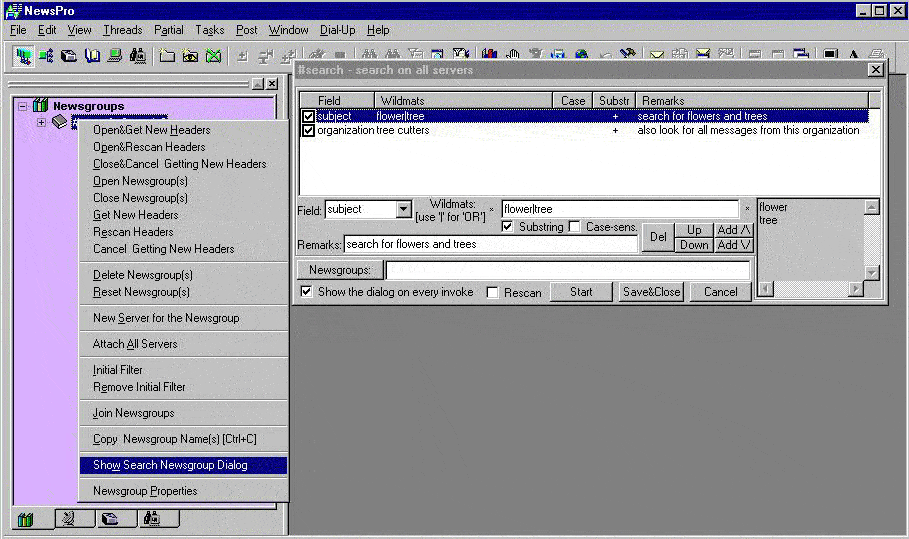This screenshot has height=539, width=909.
Task: Click the hammer tools toolbar icon
Action: [627, 54]
